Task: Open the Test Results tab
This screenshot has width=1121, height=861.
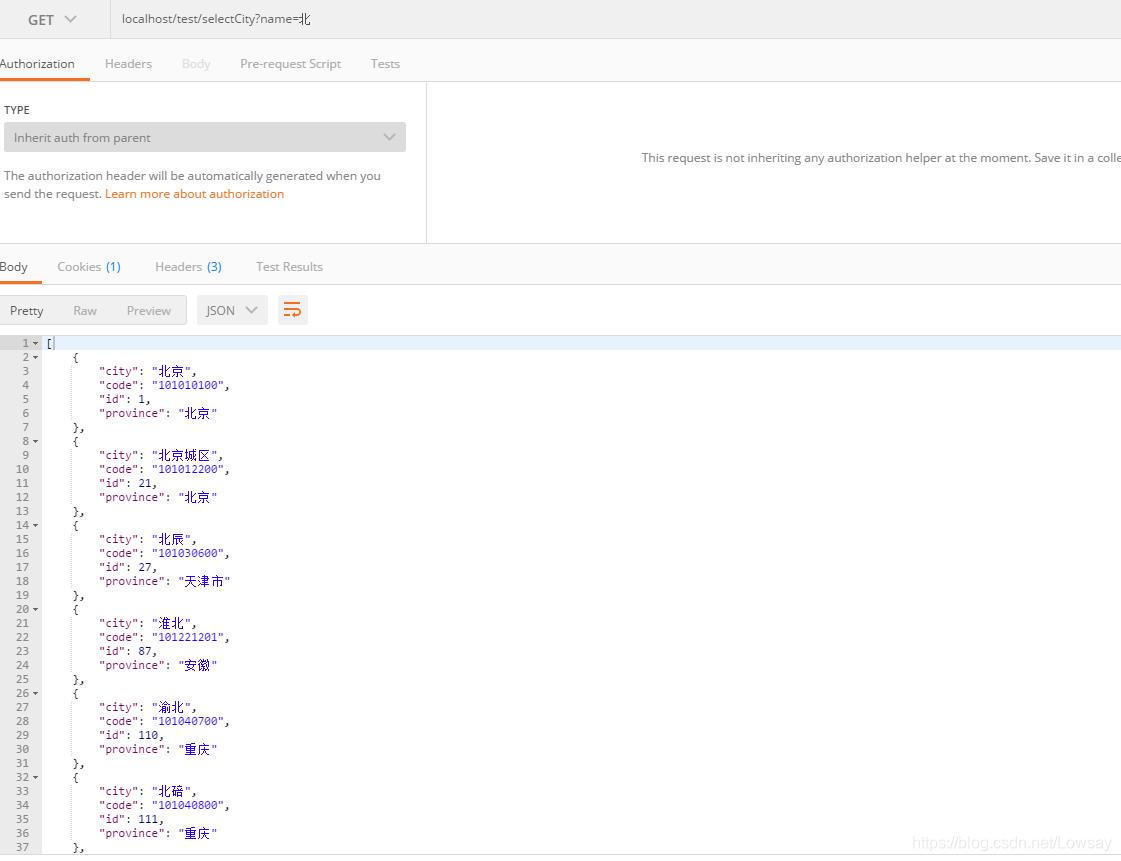Action: (x=290, y=267)
